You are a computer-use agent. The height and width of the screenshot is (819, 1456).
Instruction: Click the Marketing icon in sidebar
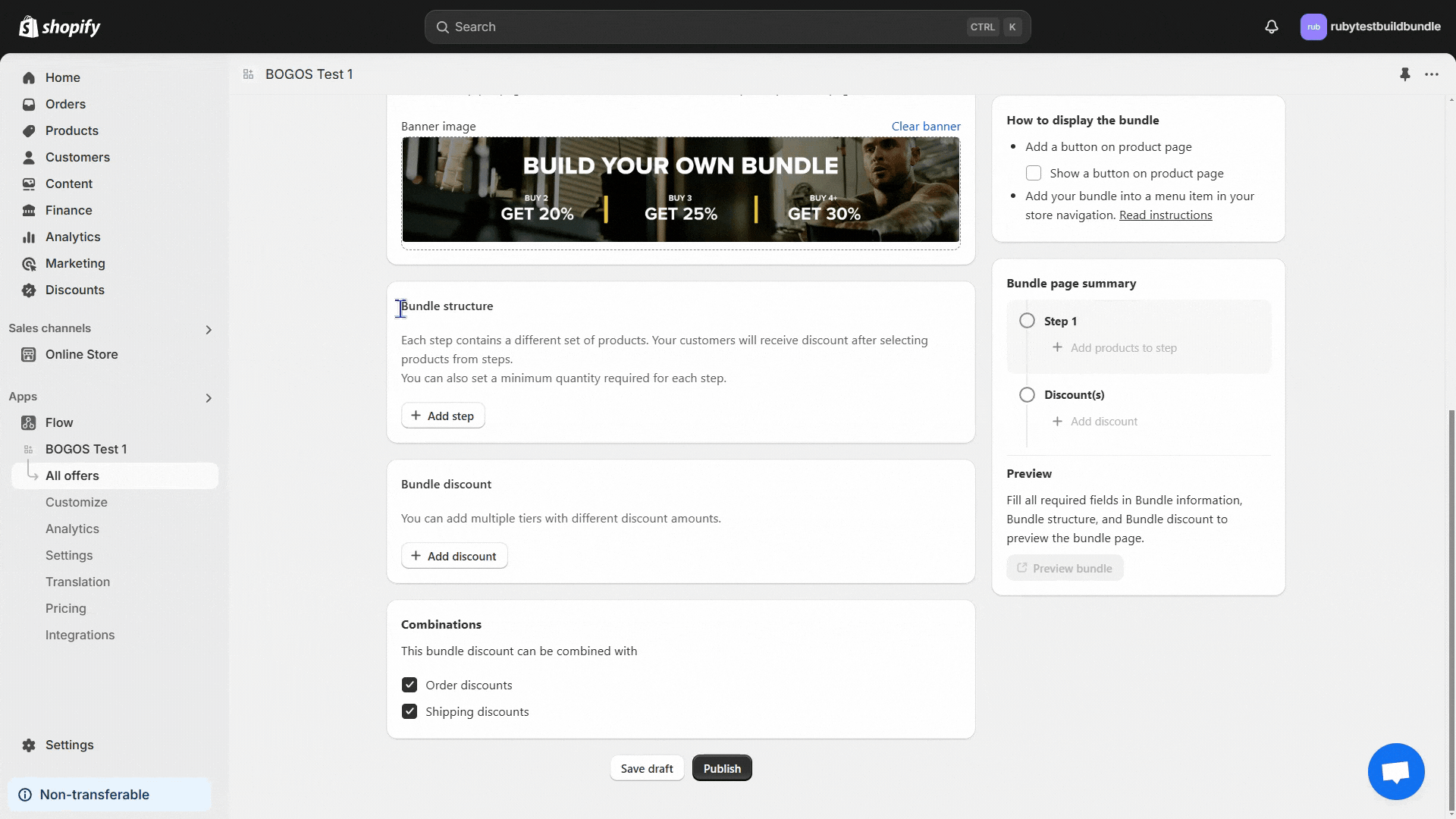29,263
